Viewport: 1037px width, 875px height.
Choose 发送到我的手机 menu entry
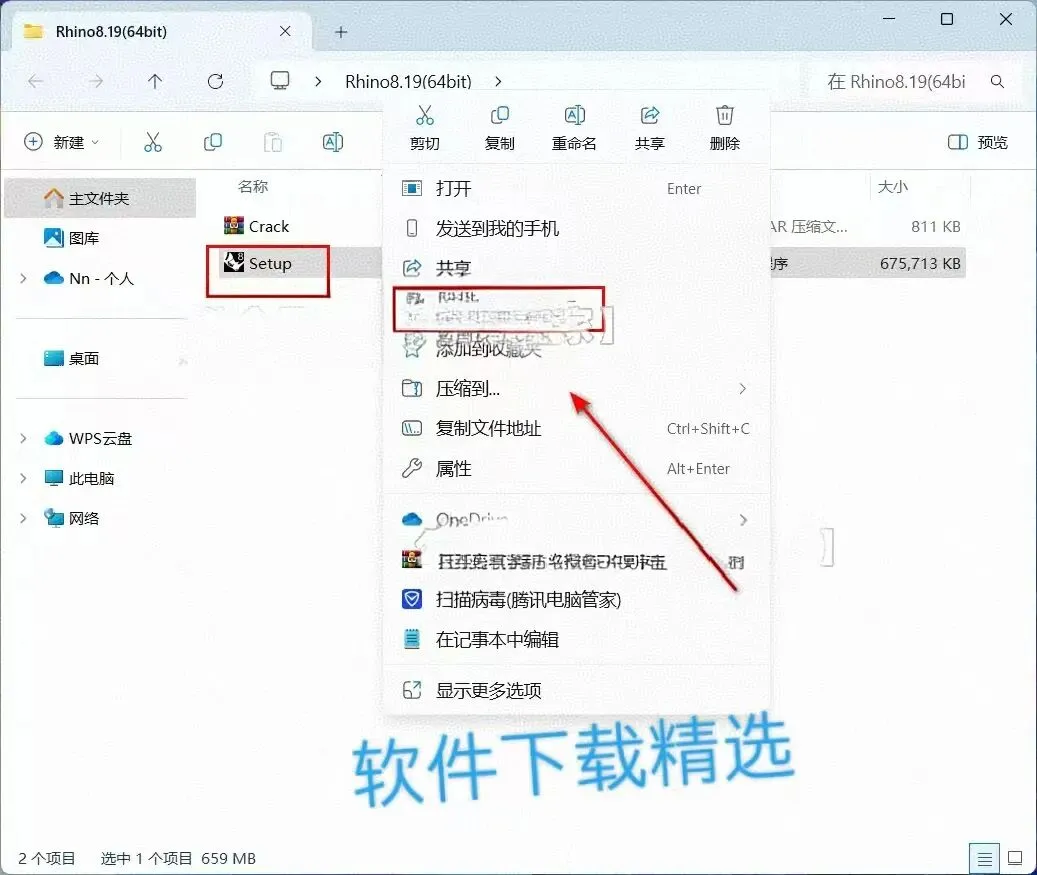(576, 229)
